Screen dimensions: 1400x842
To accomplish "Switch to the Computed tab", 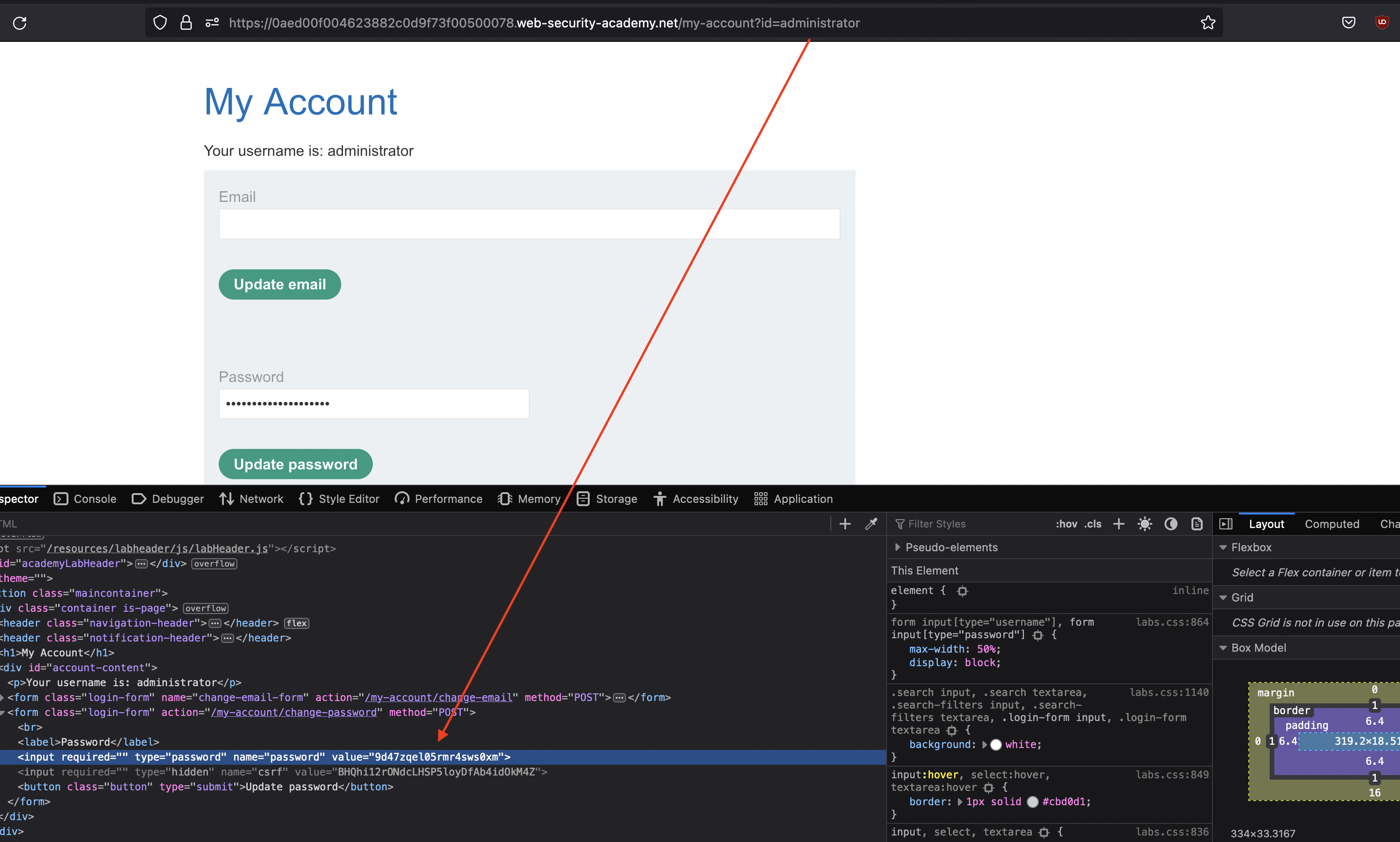I will pyautogui.click(x=1331, y=524).
